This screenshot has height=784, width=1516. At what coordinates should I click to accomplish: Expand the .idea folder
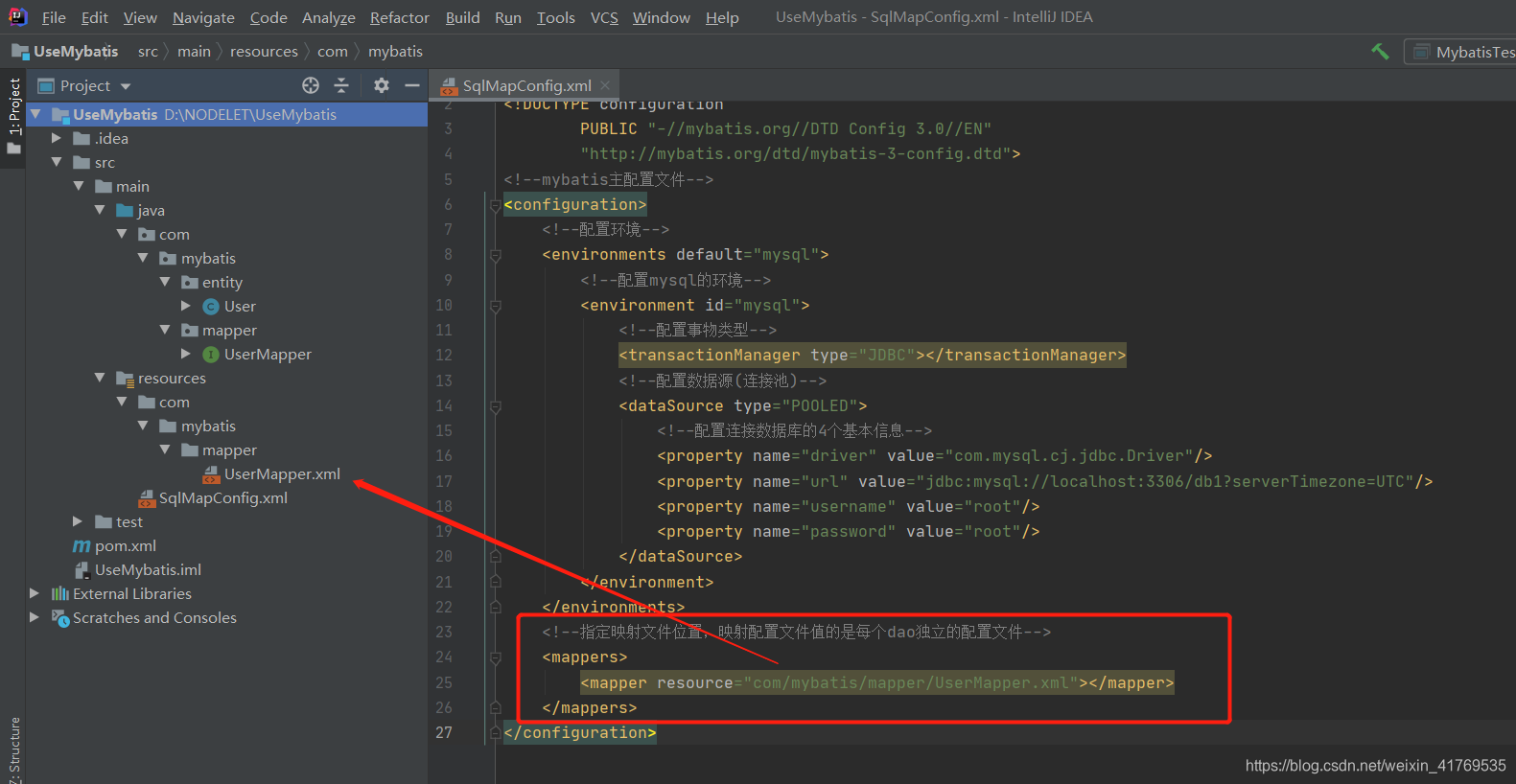(57, 138)
